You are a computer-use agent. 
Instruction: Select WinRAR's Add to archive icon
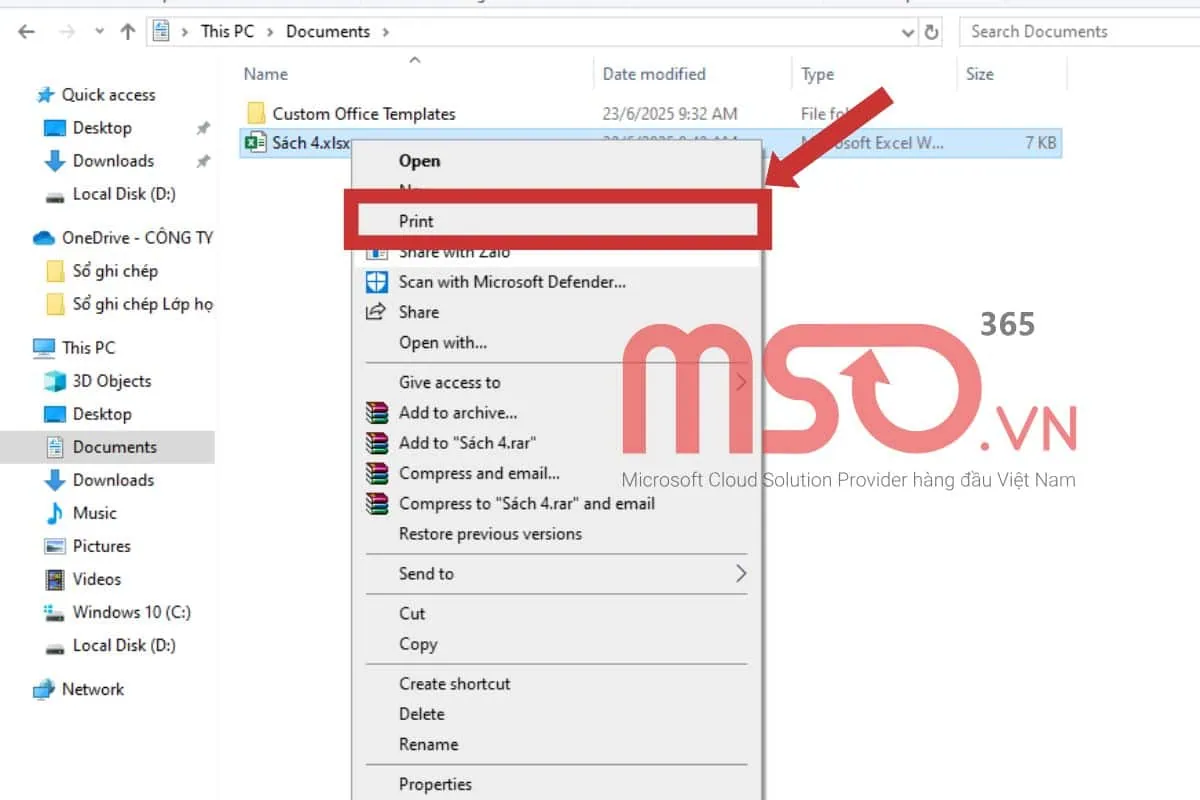coord(376,413)
